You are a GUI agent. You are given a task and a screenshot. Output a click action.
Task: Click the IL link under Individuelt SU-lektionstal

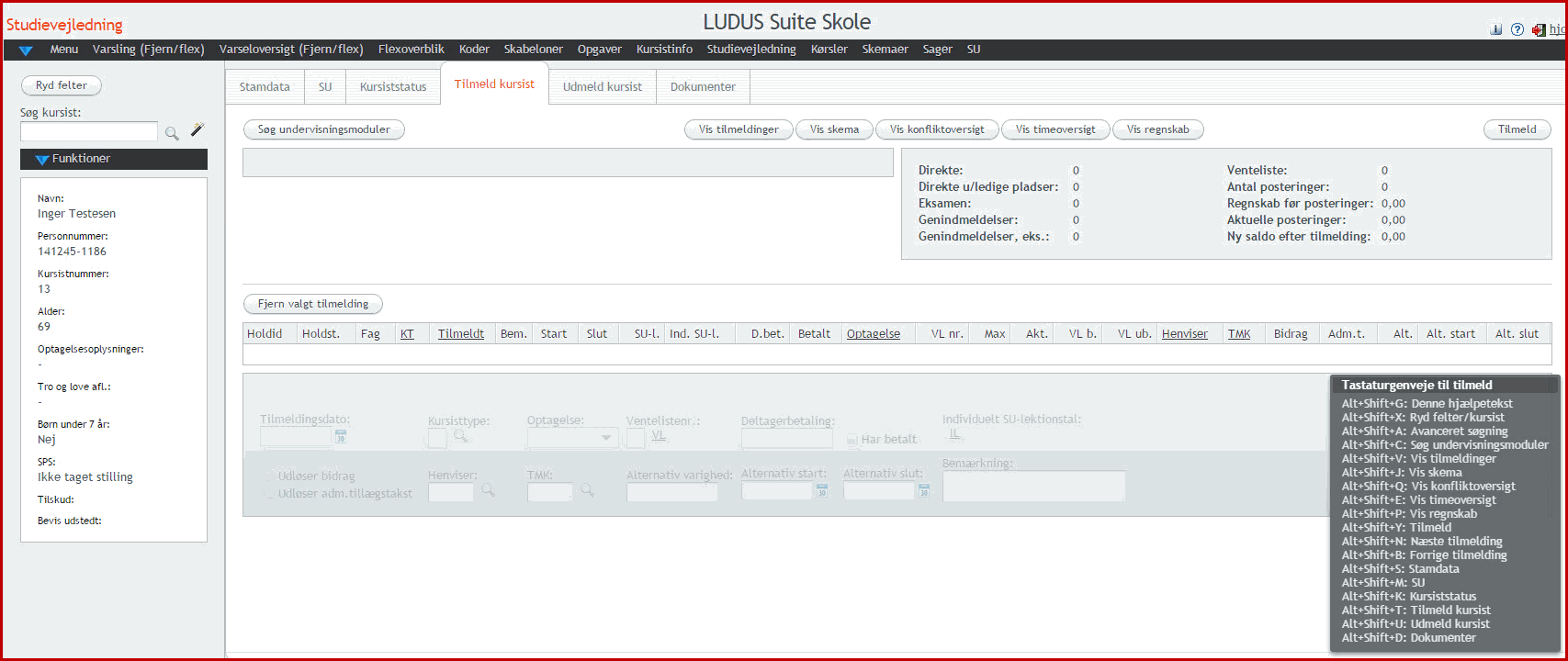point(954,433)
